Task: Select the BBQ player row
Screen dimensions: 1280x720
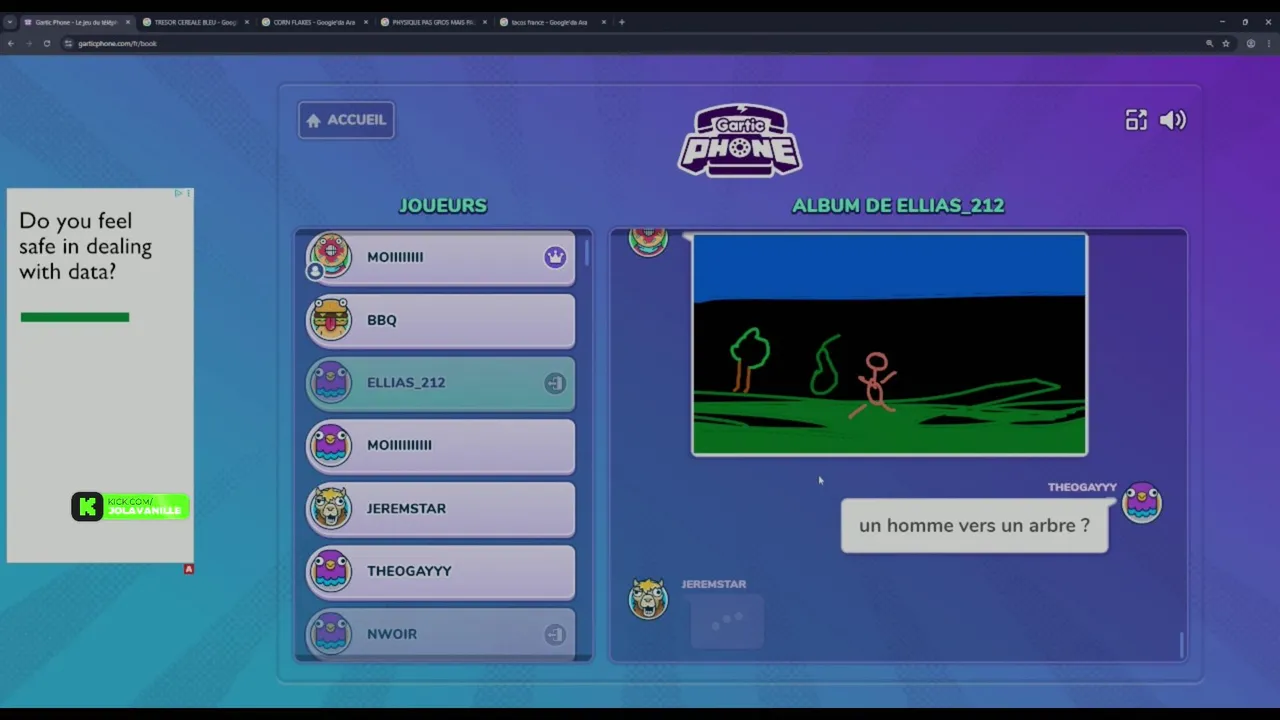Action: point(440,320)
